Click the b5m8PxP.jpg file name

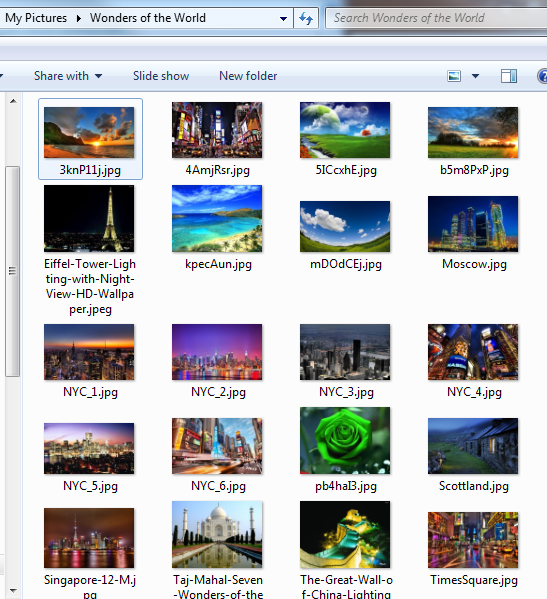coord(474,170)
